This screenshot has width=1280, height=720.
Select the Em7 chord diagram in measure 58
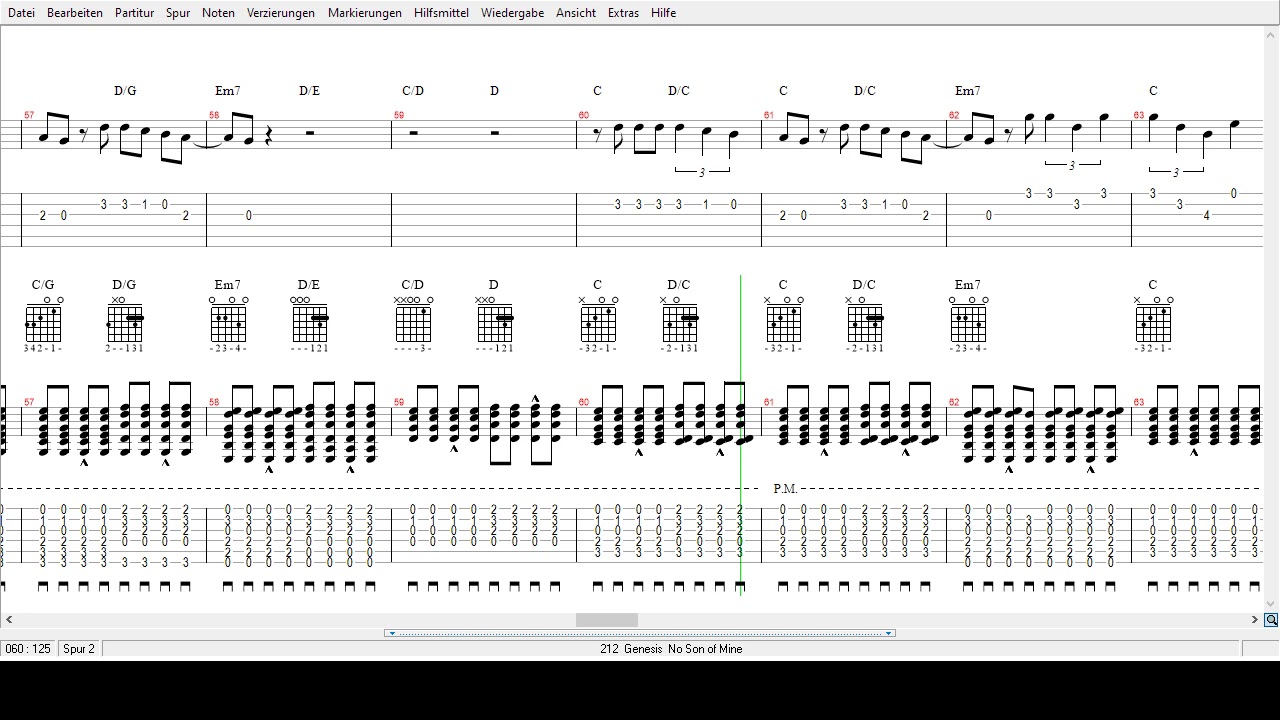coord(228,320)
